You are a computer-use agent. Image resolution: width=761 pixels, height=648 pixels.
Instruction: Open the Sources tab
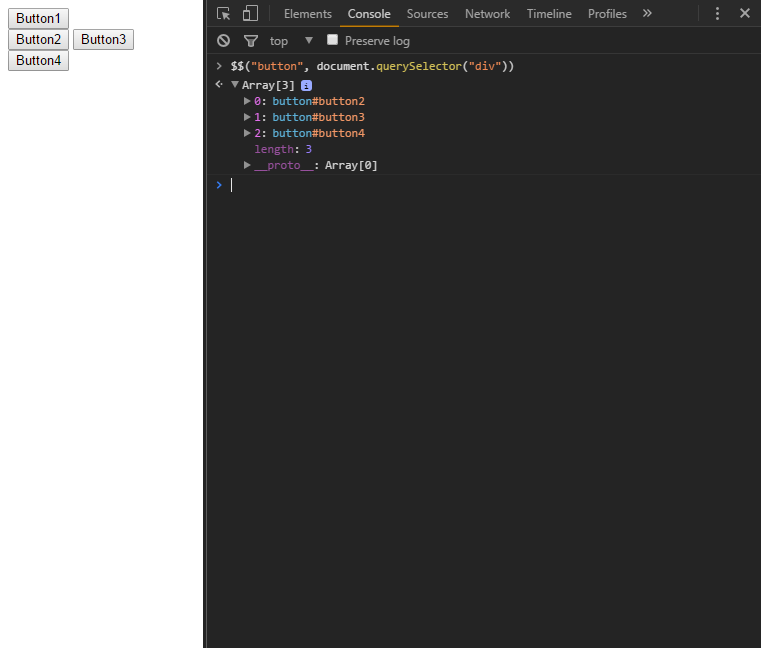(427, 14)
